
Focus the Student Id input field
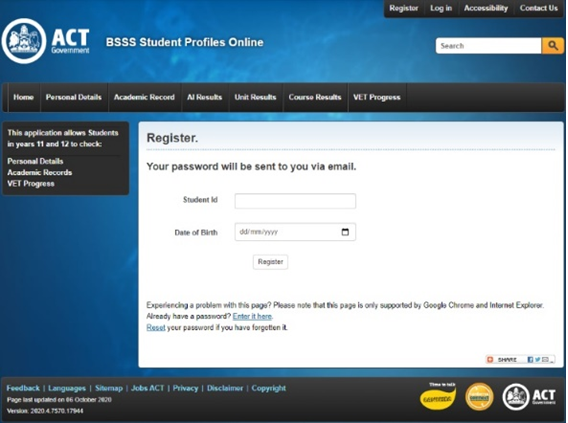point(295,201)
